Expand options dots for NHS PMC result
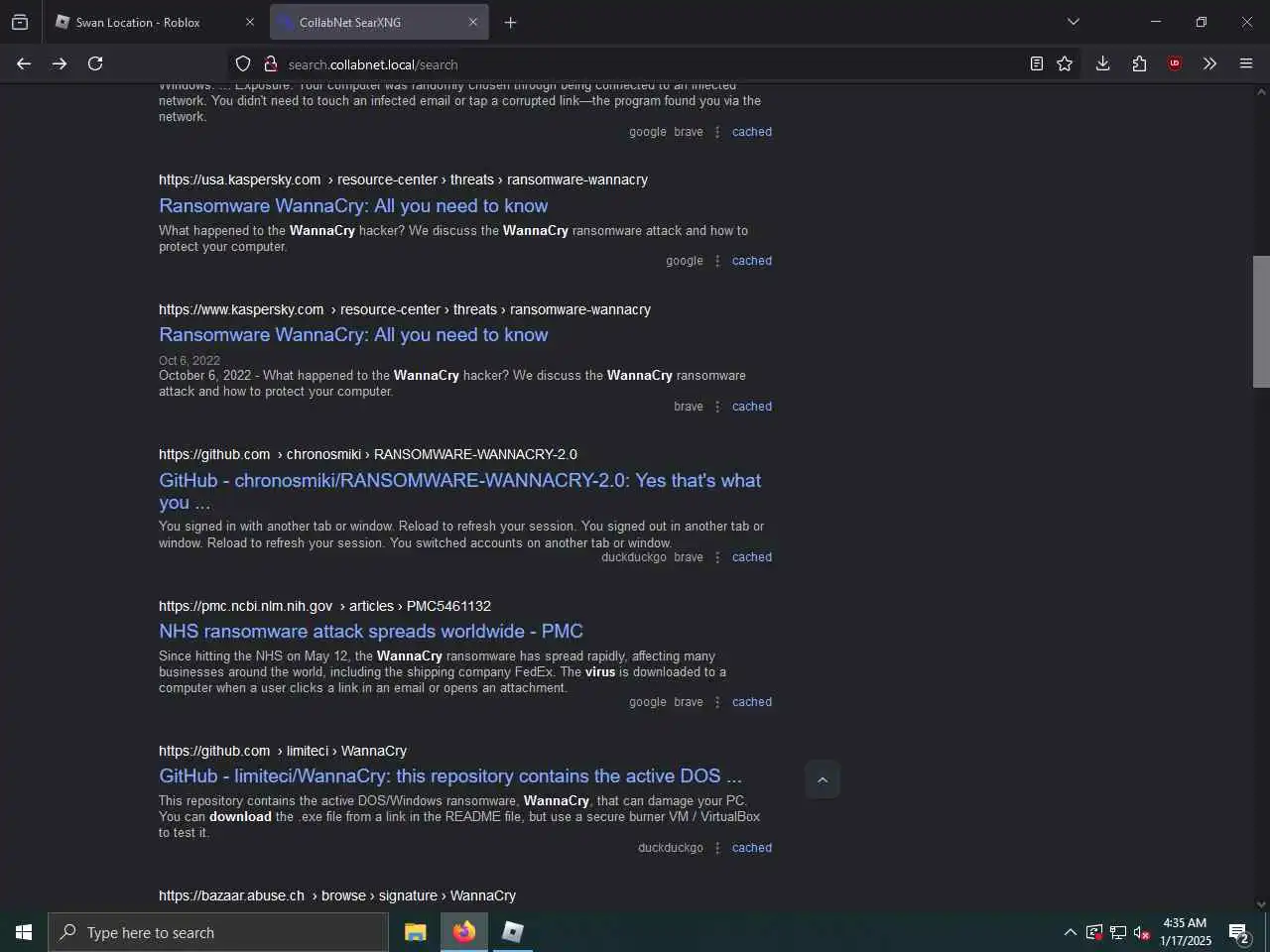The image size is (1270, 952). coord(717,702)
